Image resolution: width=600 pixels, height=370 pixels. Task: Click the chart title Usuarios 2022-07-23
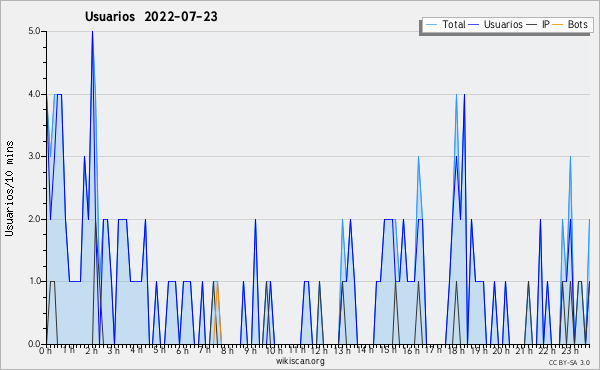point(151,17)
